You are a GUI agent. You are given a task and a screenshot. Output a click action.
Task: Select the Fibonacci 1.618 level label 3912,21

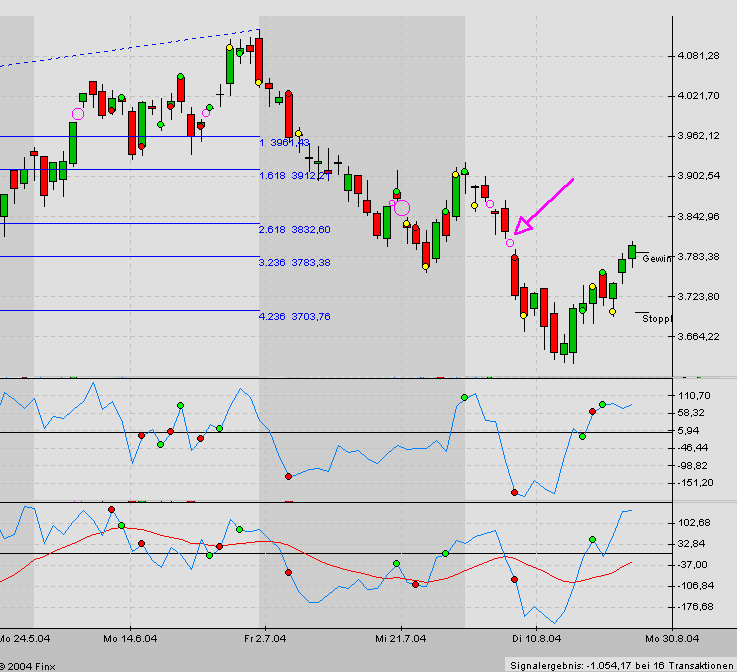pyautogui.click(x=294, y=175)
